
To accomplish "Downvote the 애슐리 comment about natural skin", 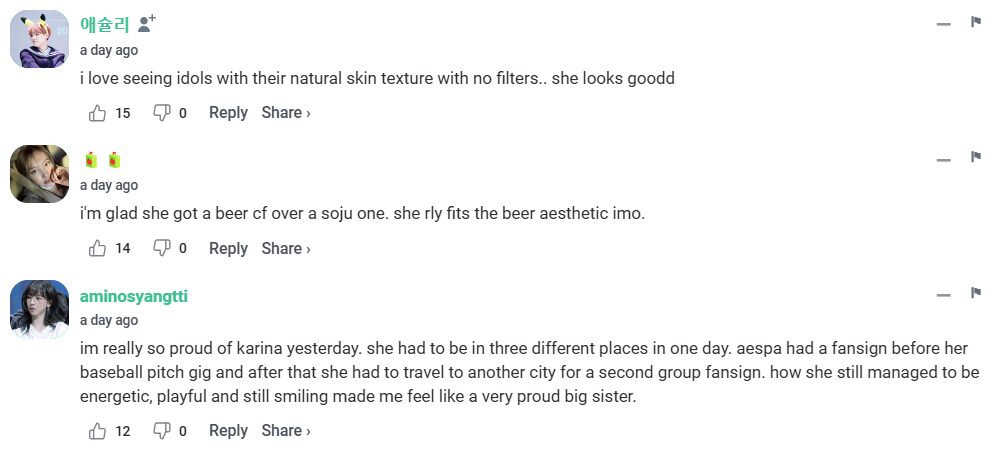I will coord(161,113).
